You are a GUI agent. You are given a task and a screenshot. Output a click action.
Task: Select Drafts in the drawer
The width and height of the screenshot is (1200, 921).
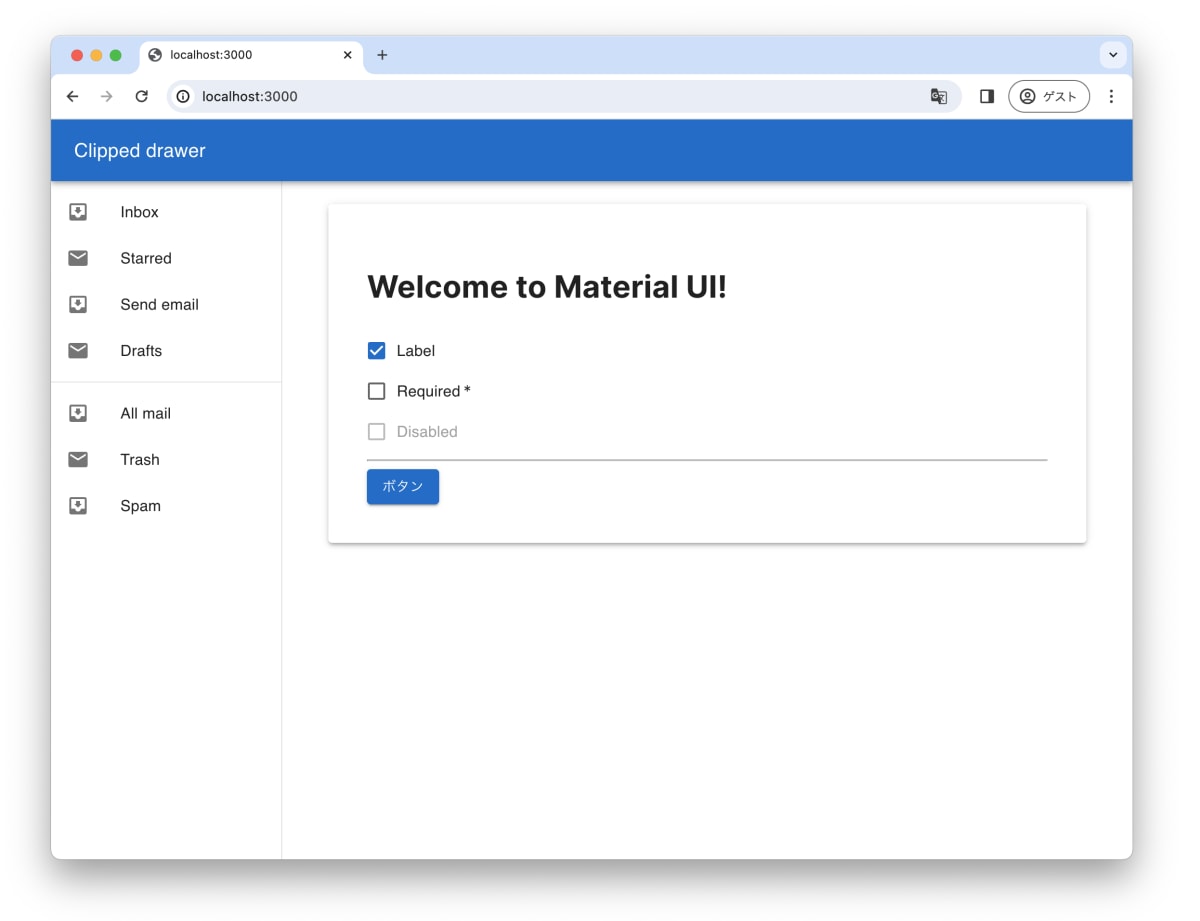pyautogui.click(x=166, y=350)
